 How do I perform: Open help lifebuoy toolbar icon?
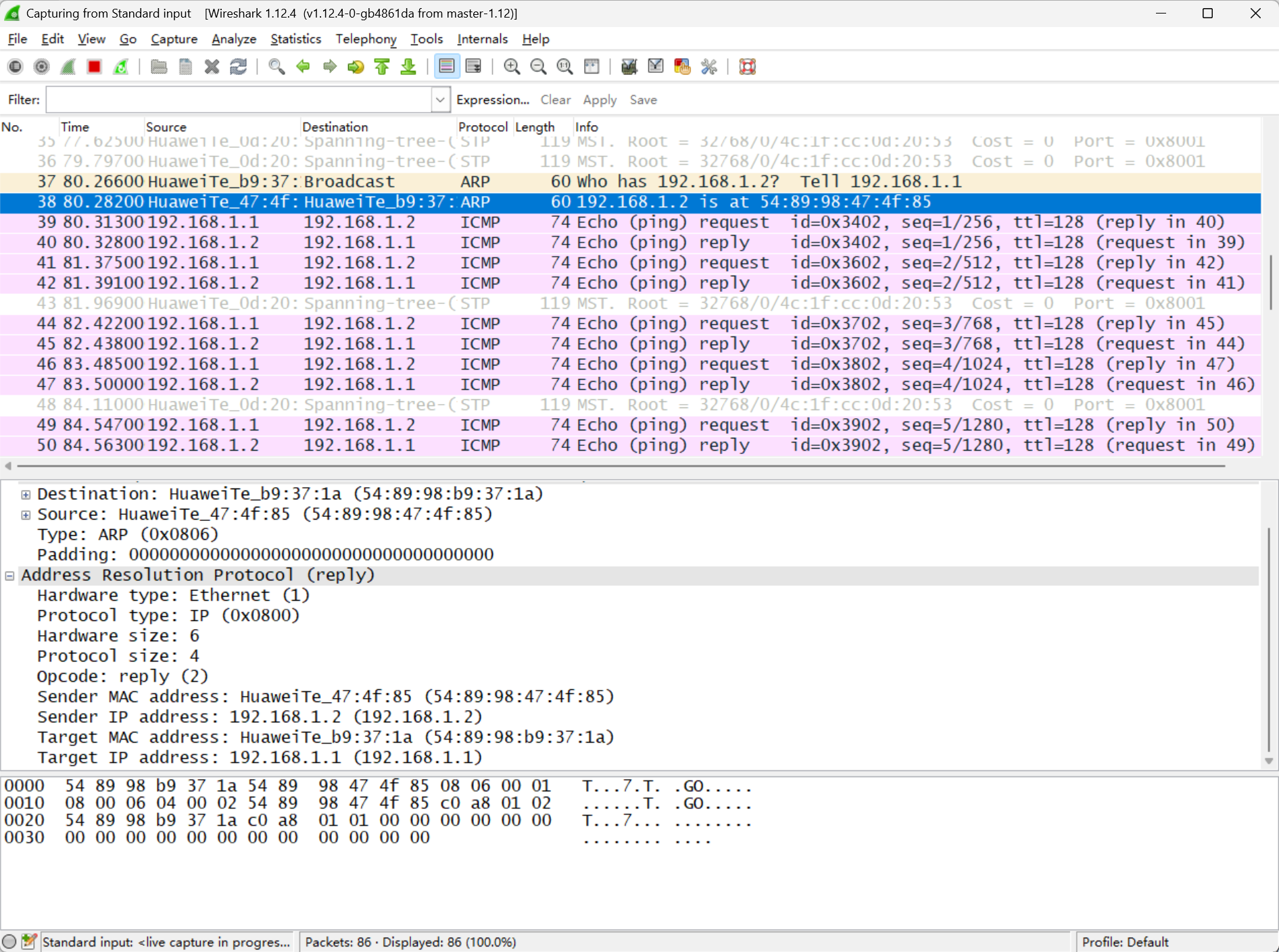click(747, 66)
